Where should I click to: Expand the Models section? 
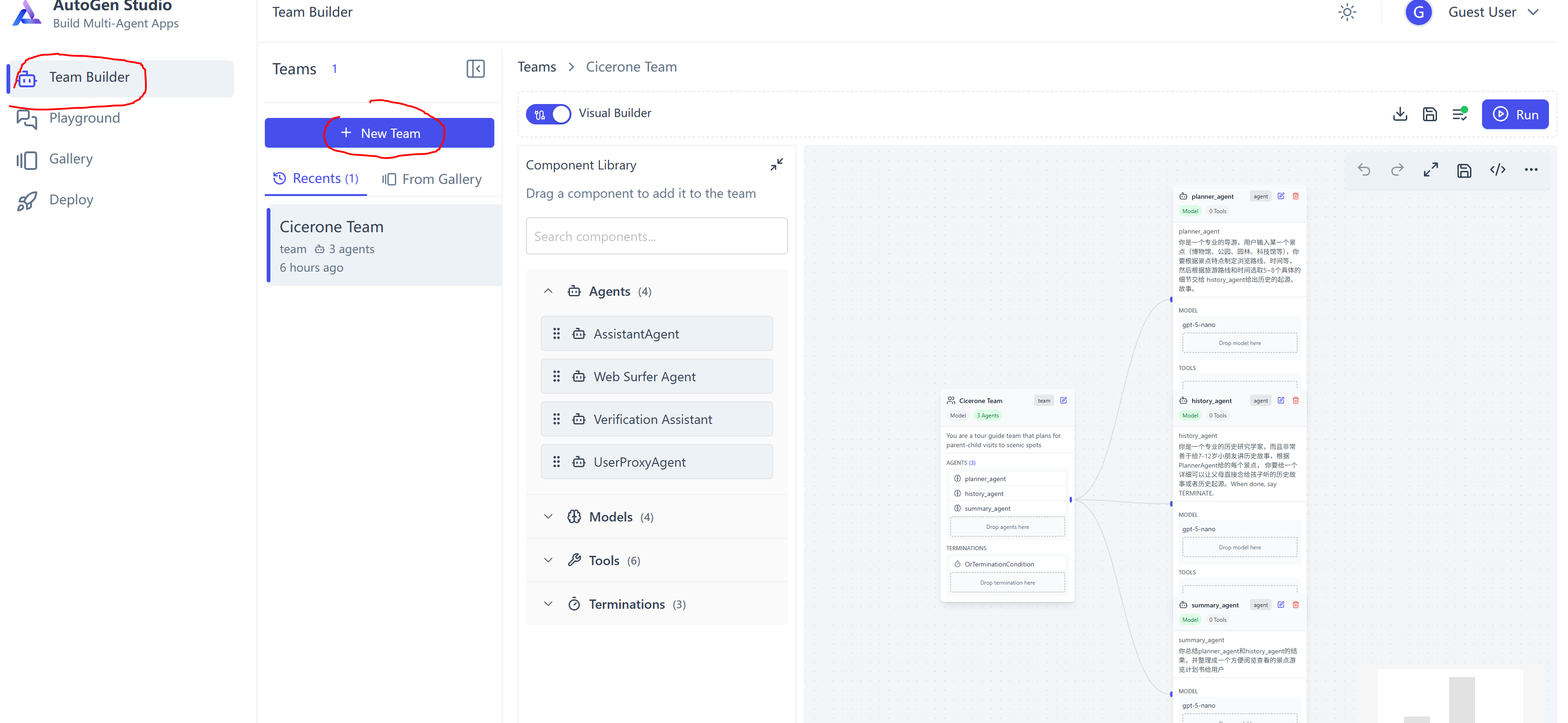(548, 517)
